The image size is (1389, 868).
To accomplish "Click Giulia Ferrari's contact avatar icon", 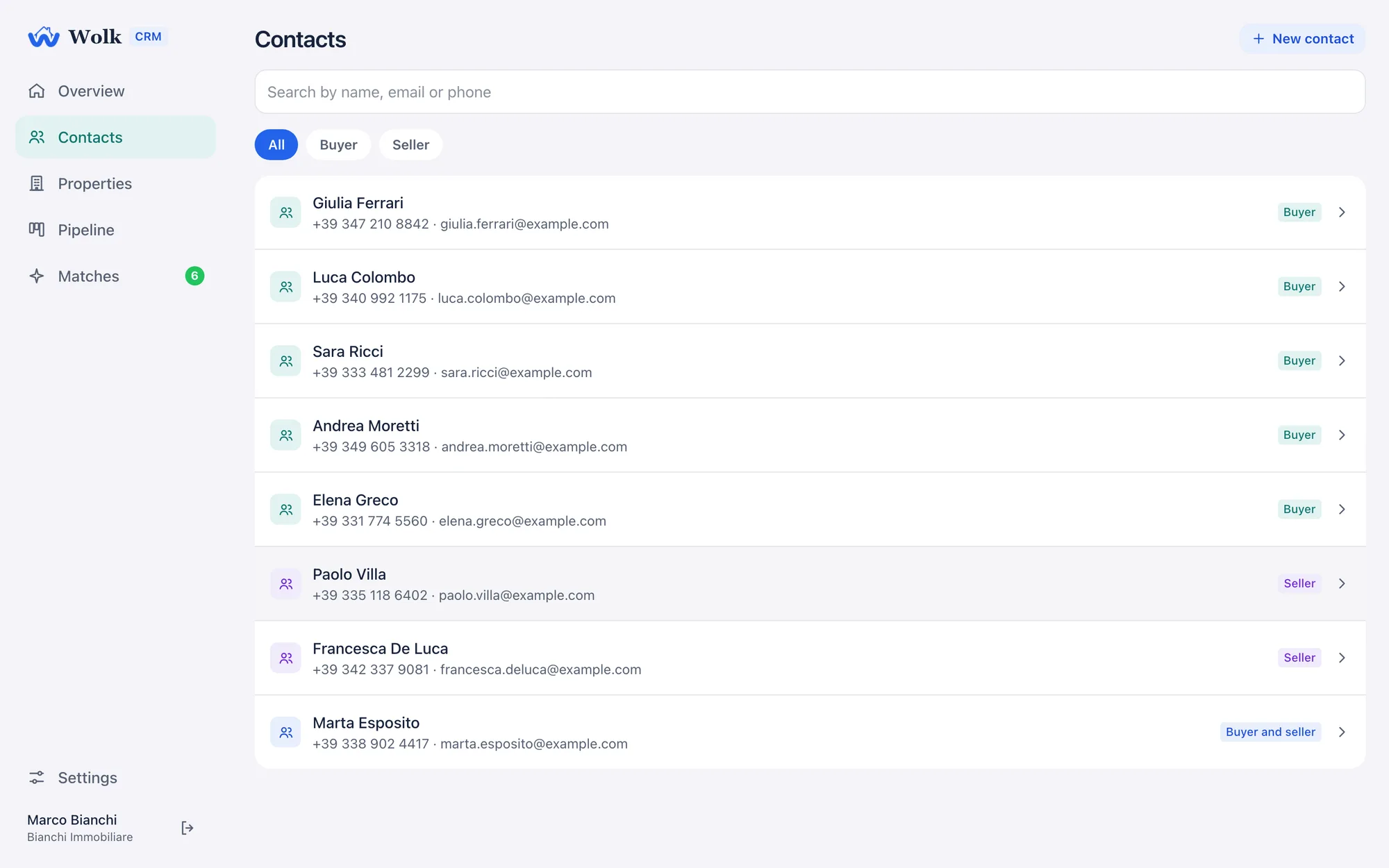I will (285, 212).
